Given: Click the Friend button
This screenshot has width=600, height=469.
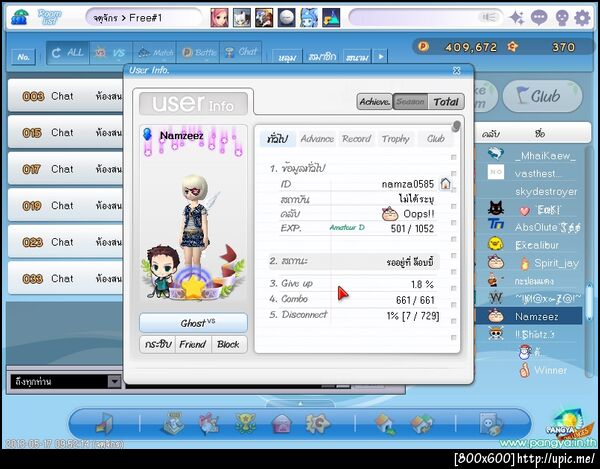Looking at the screenshot, I should coord(193,344).
